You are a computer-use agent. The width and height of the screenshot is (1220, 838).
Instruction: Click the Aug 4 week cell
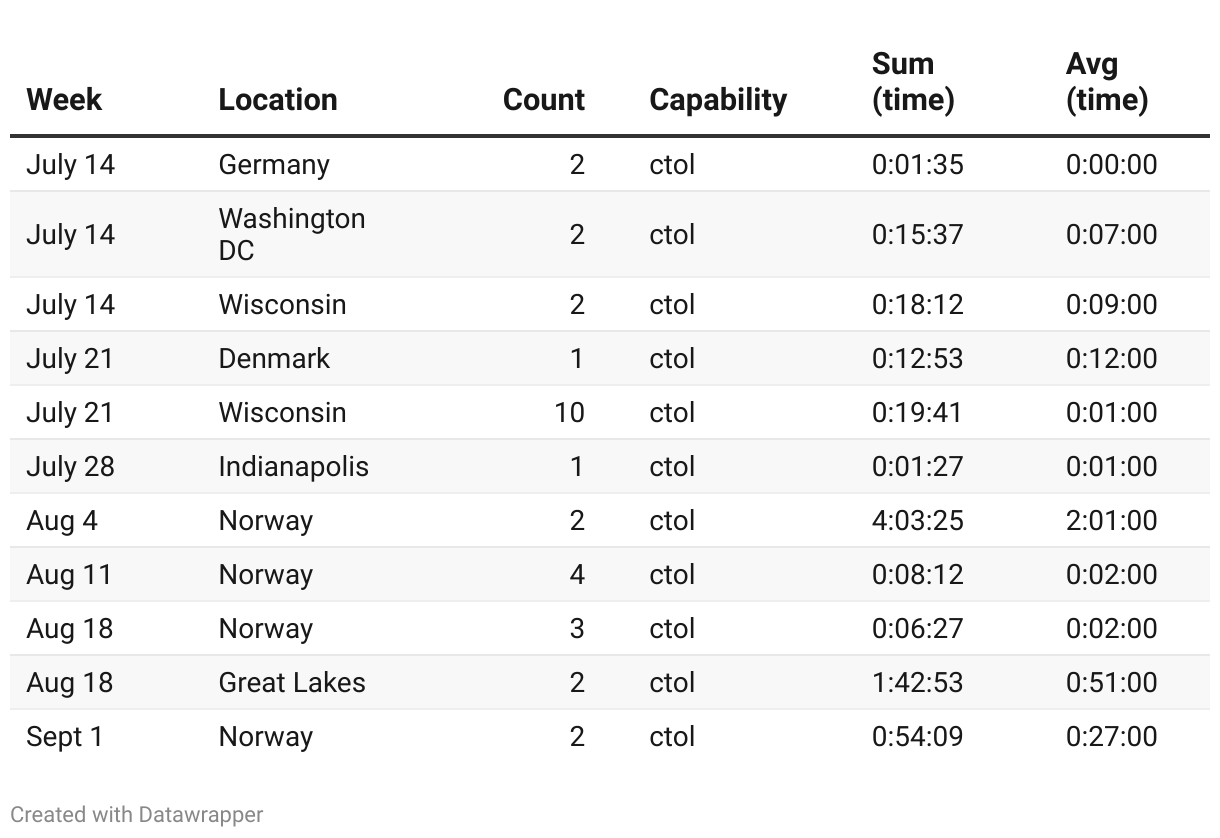(61, 520)
